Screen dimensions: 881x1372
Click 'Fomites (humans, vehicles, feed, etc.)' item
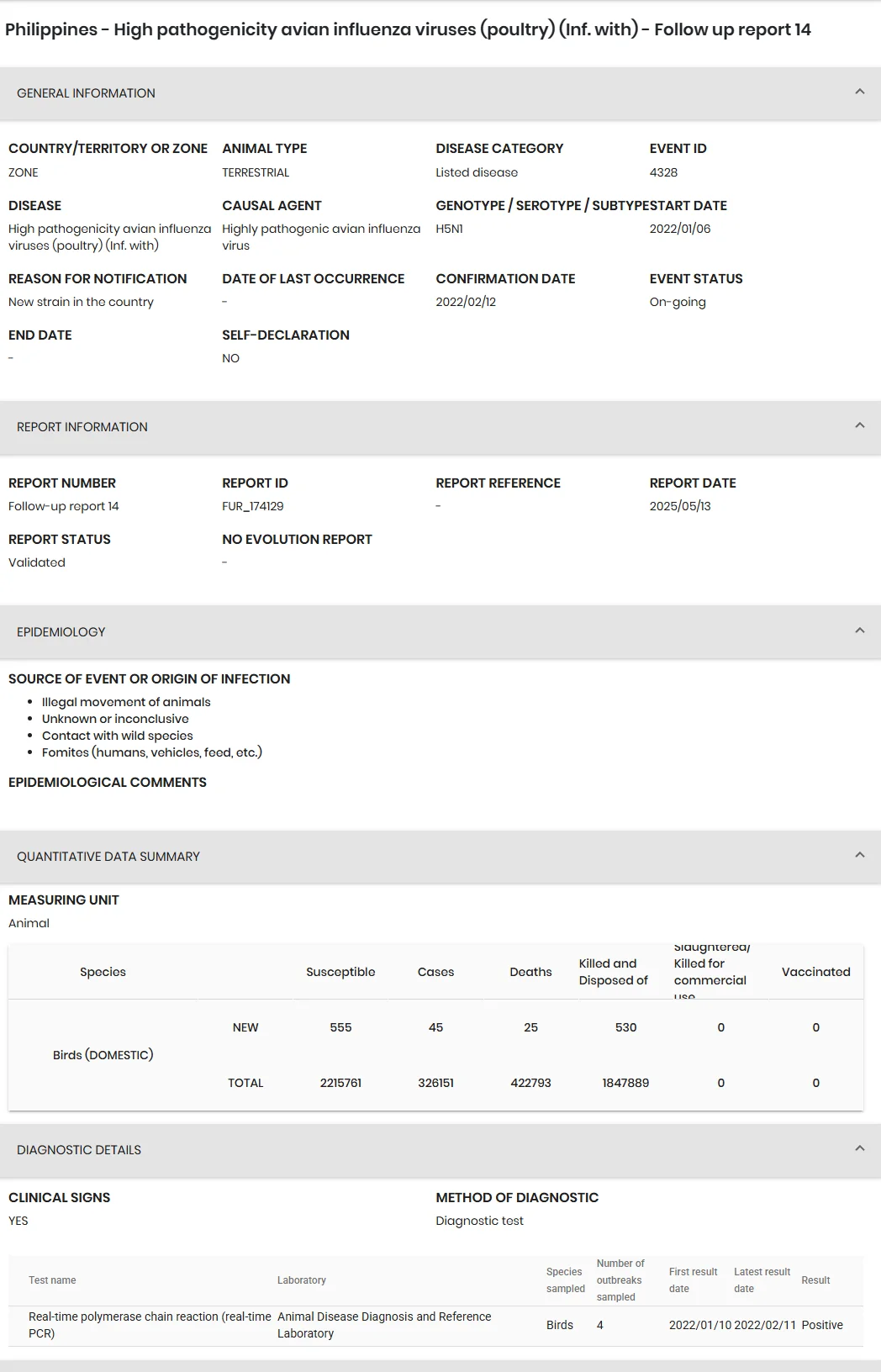[x=152, y=752]
